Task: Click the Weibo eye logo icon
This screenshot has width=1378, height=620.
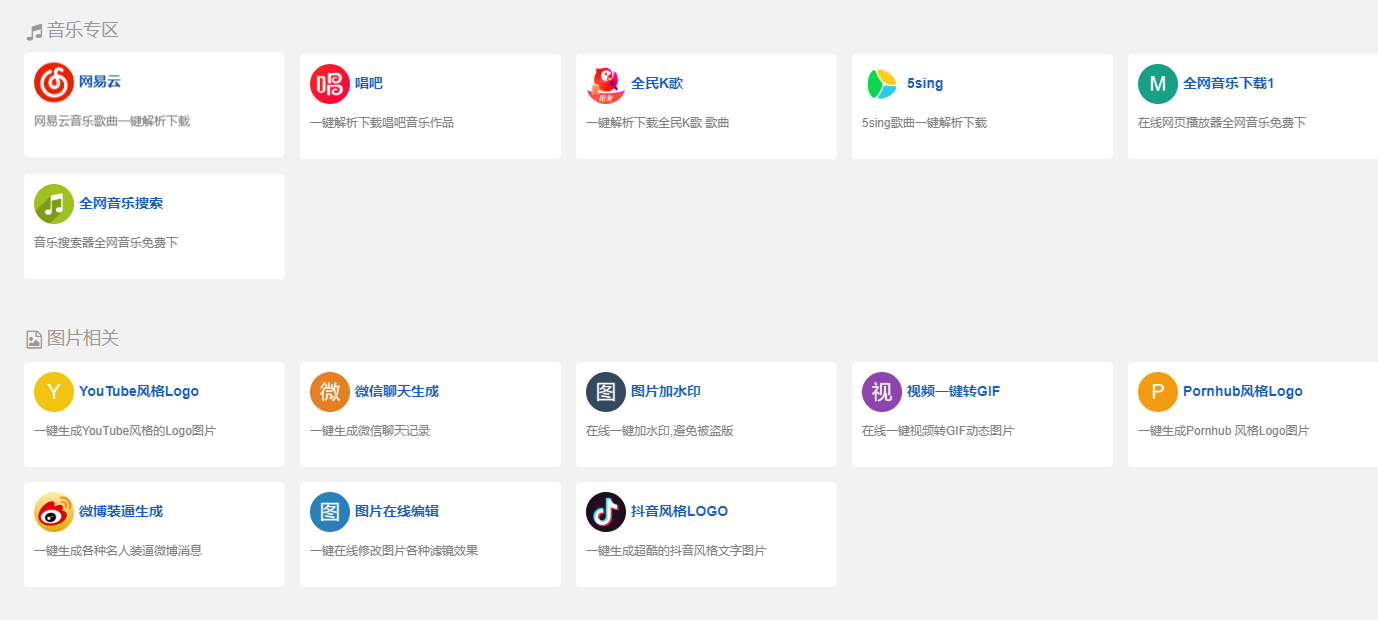Action: point(54,512)
